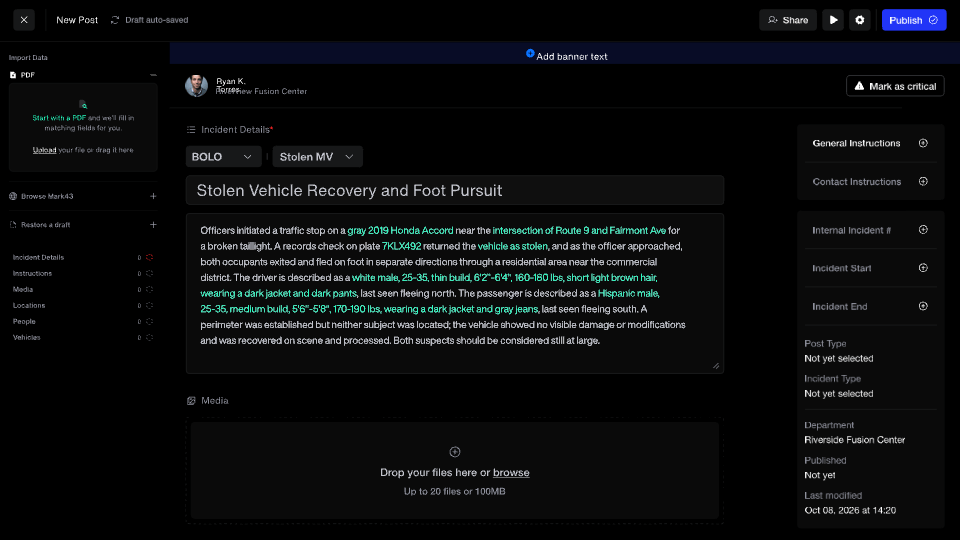Click highlighted 'gray 2019 Honda Accord' text

400,230
